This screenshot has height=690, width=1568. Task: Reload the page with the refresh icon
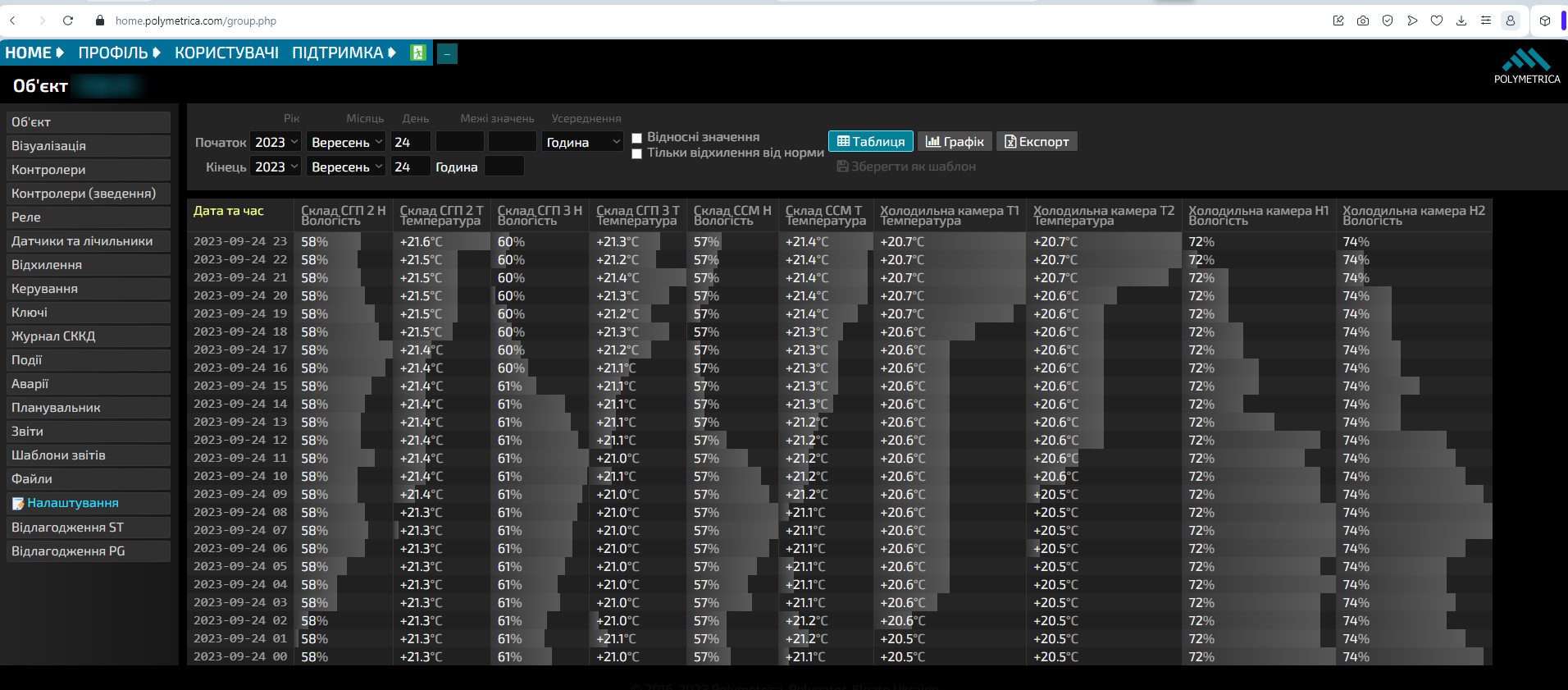click(68, 21)
